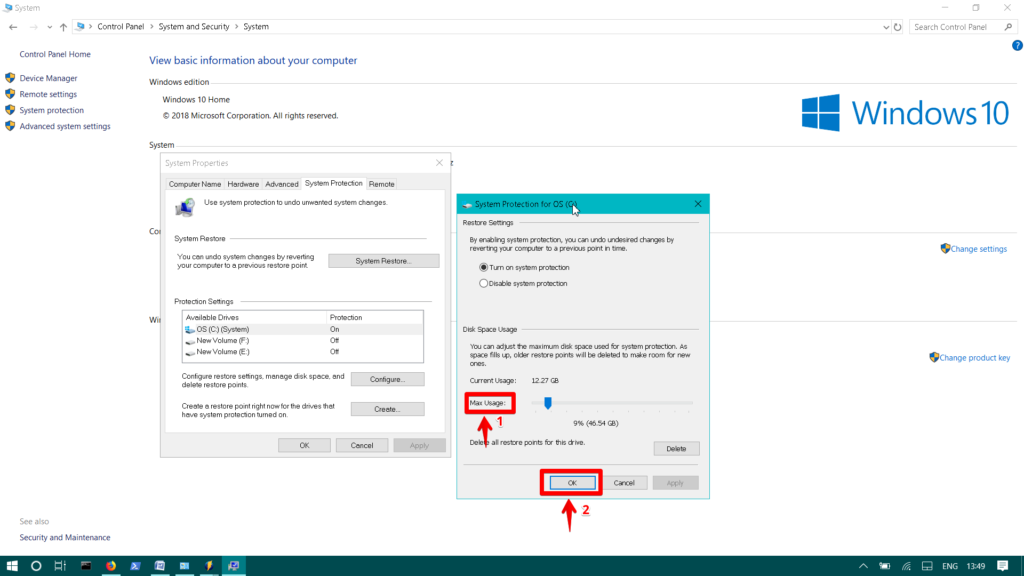Click the shield icon beside Remote settings
This screenshot has height=576, width=1024.
[x=10, y=94]
